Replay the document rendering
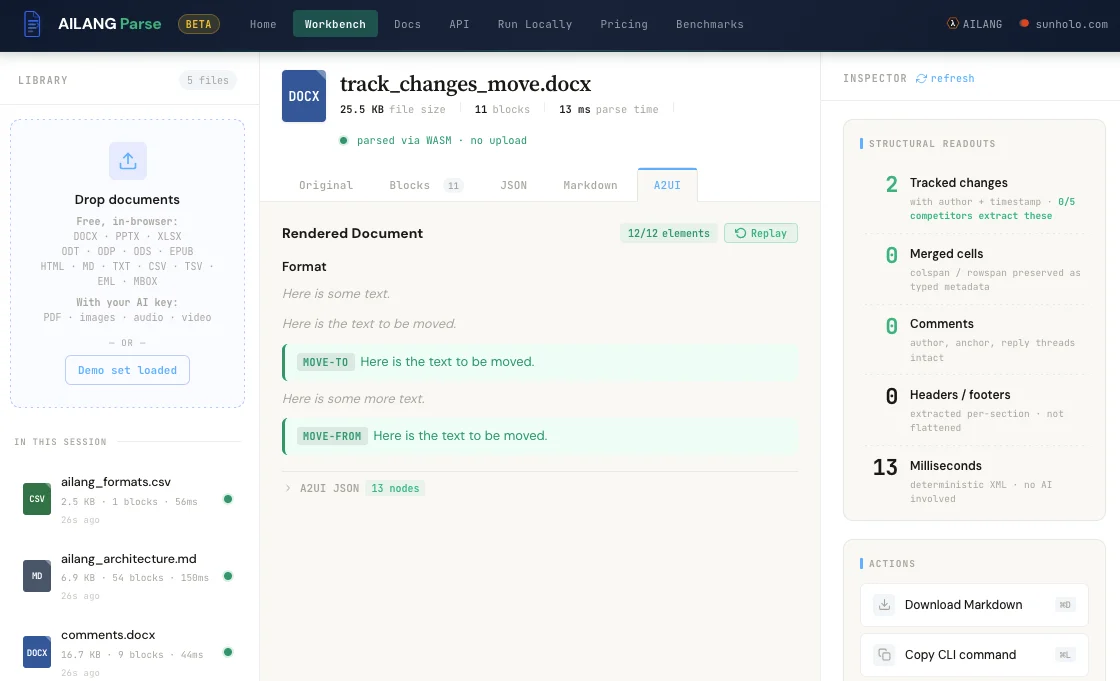This screenshot has height=681, width=1120. click(x=760, y=232)
